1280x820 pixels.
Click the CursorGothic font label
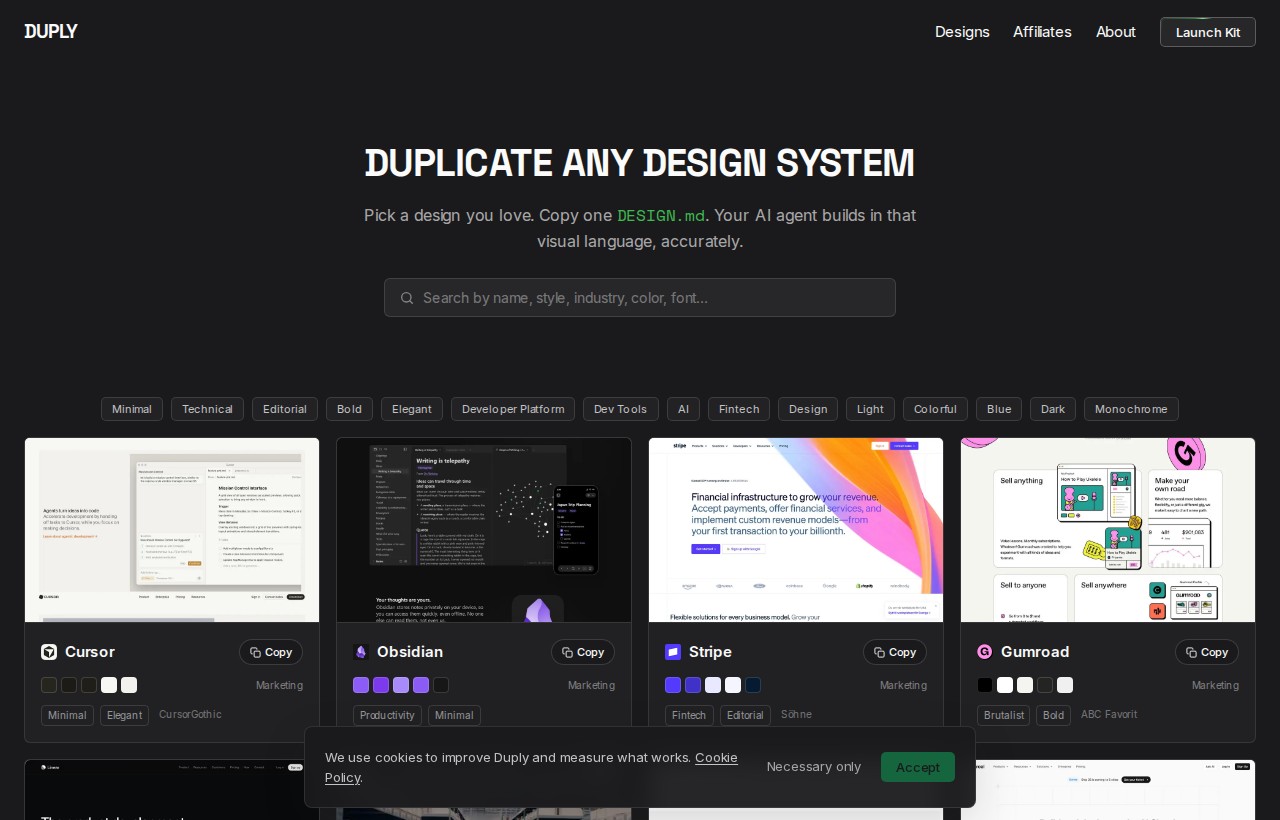tap(190, 714)
